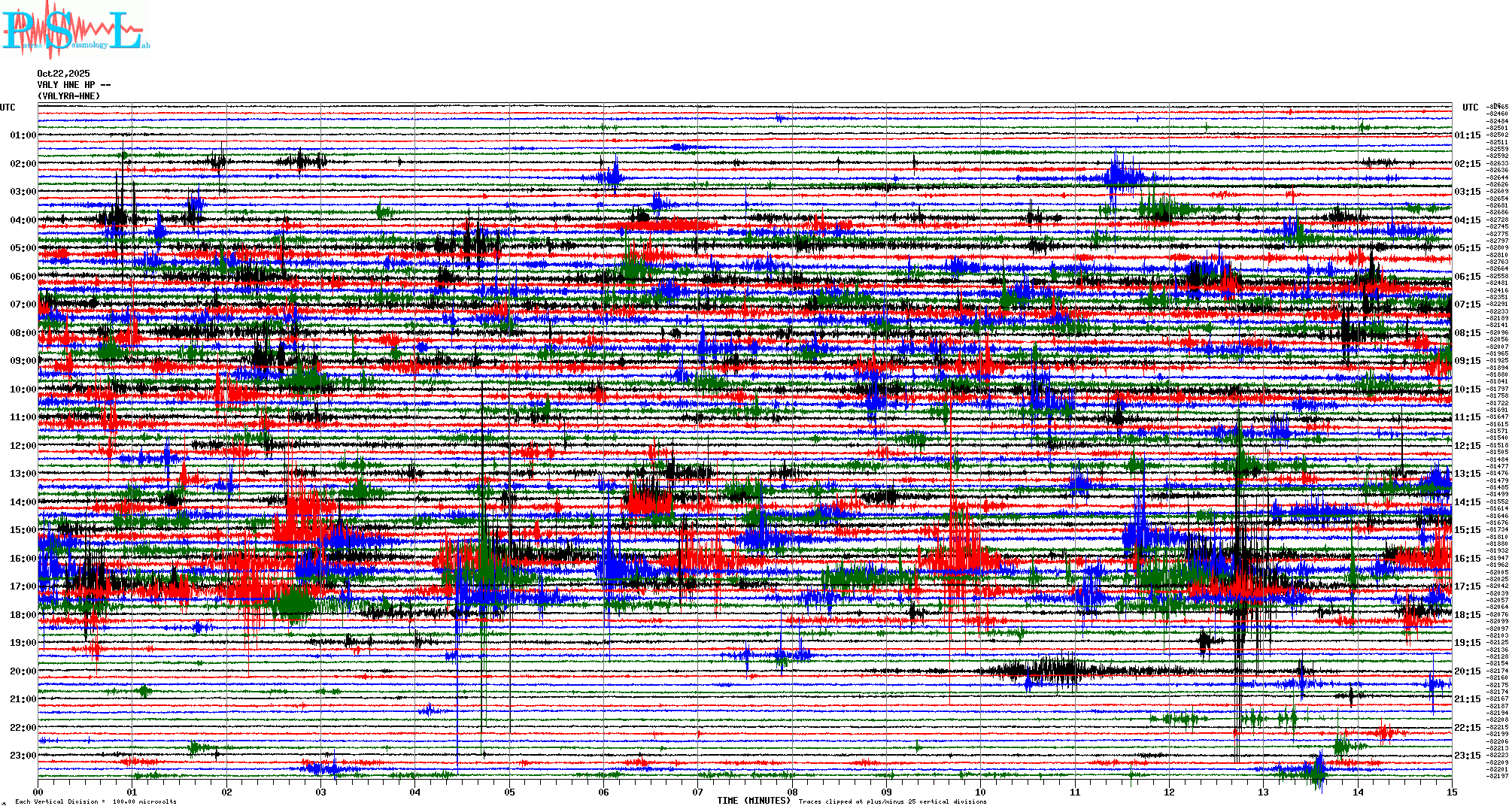Click the right UTC axis header
The height and width of the screenshot is (812, 1512).
pyautogui.click(x=1470, y=108)
